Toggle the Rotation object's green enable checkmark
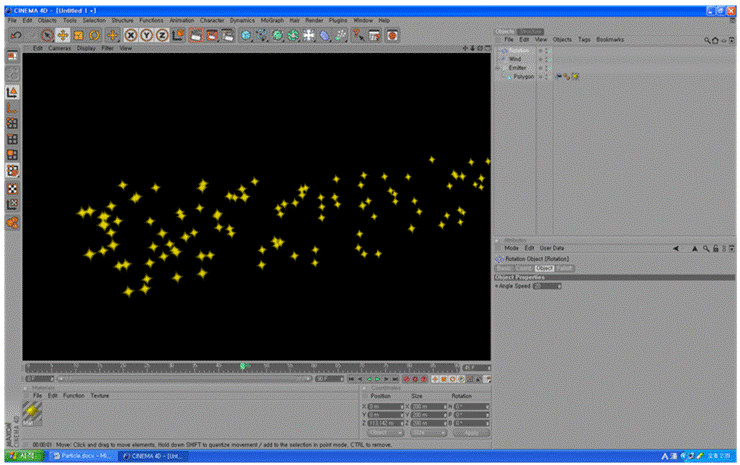Viewport: 740px width, 465px height. click(550, 51)
